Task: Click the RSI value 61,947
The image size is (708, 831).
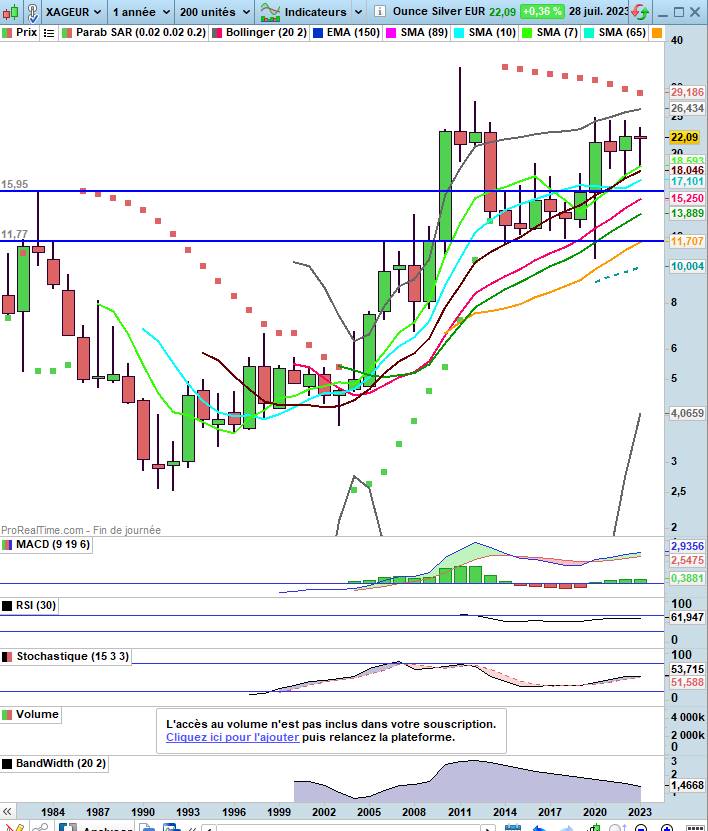Action: (687, 617)
